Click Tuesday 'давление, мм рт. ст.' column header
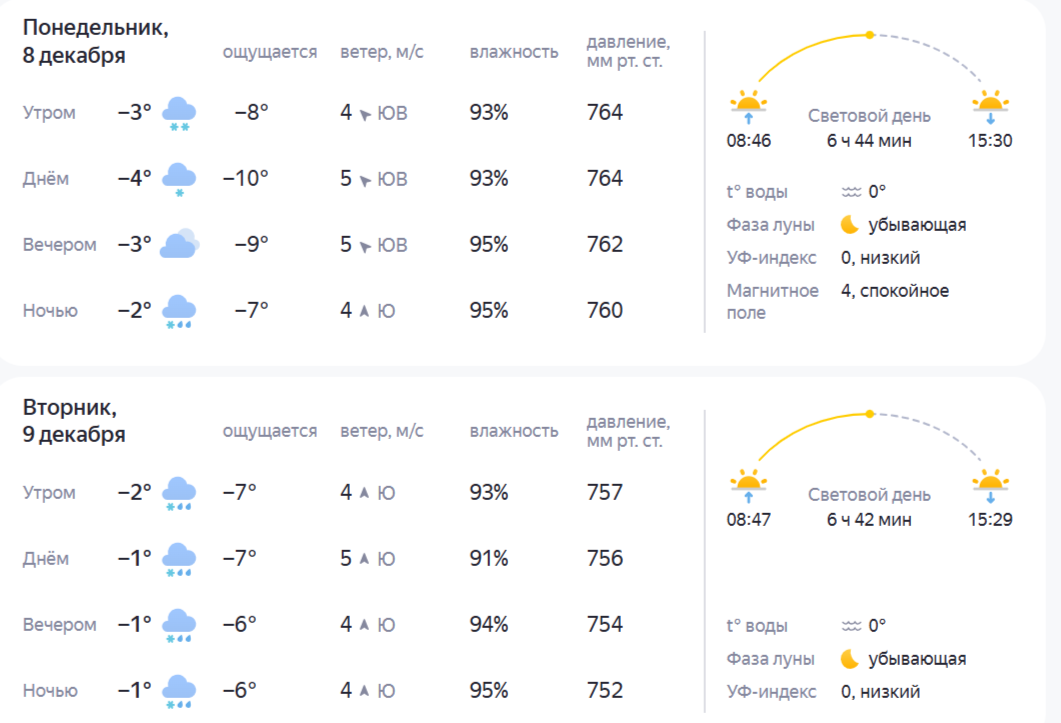 [x=628, y=431]
